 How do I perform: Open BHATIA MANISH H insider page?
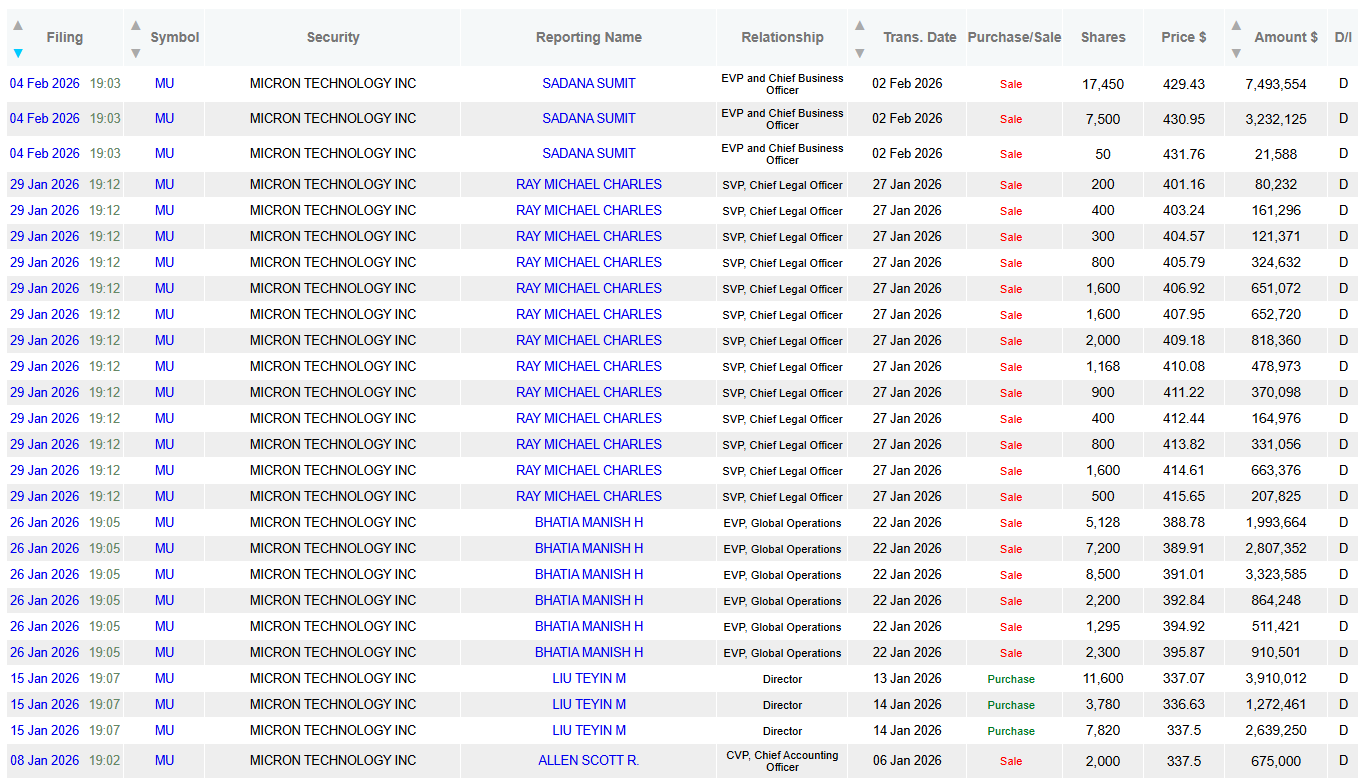pos(588,522)
